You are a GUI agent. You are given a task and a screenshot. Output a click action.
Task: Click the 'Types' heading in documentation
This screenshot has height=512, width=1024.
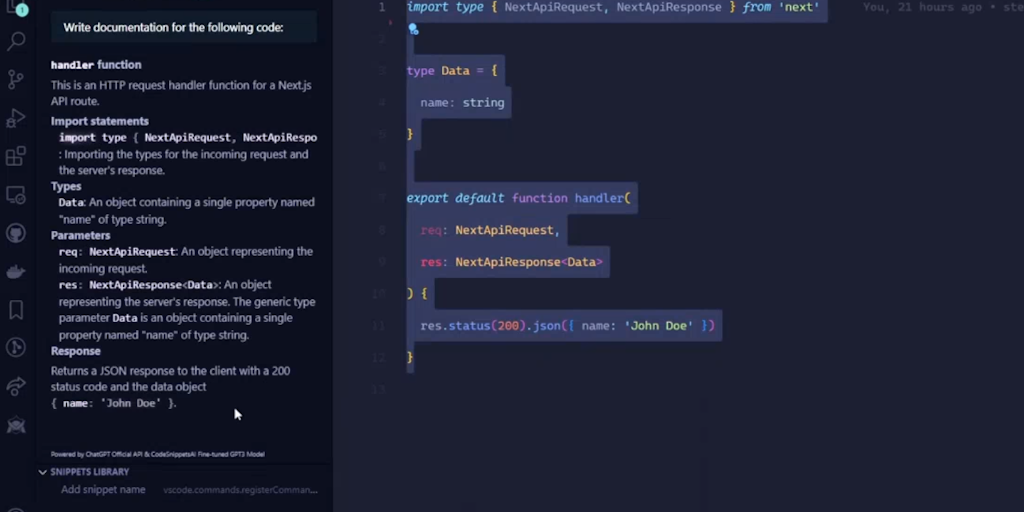click(x=66, y=186)
